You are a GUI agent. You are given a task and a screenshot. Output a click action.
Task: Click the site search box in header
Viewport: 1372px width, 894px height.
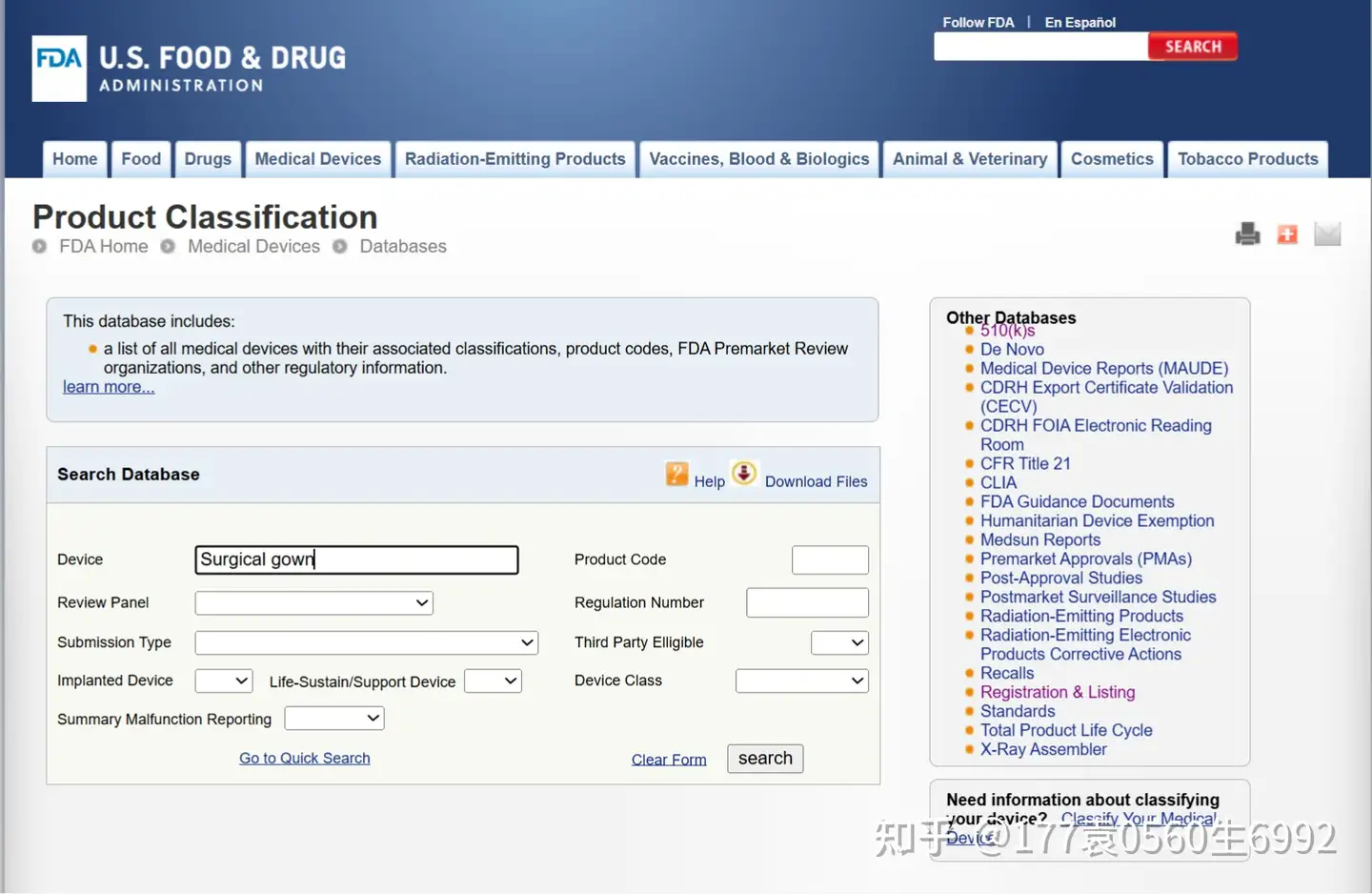pos(1041,47)
